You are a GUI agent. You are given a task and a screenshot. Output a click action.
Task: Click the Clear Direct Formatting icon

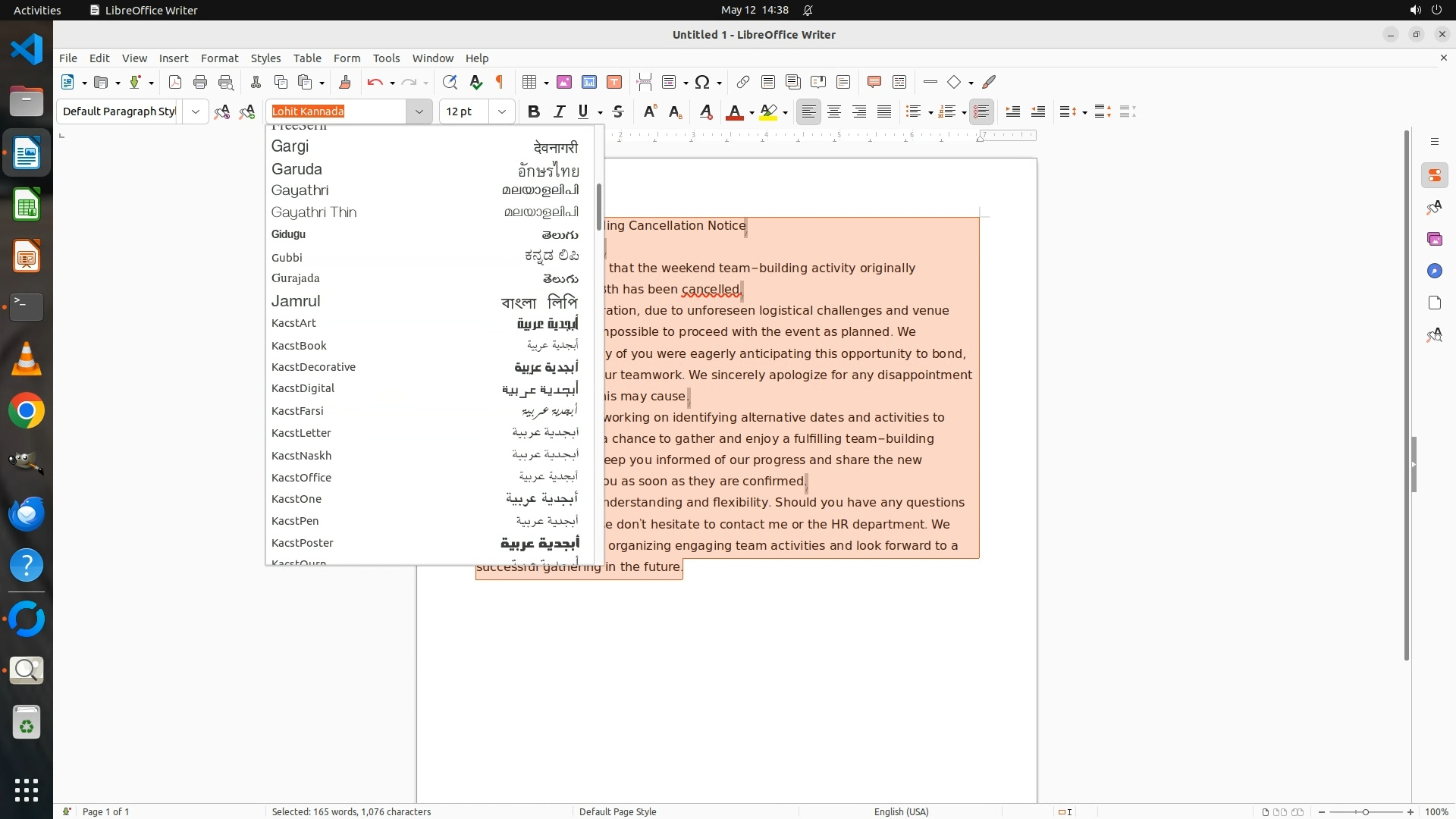pyautogui.click(x=706, y=111)
